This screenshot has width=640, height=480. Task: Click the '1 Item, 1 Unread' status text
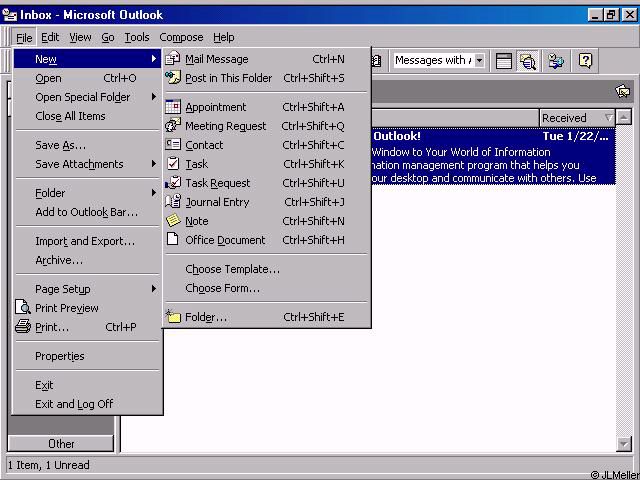49,465
